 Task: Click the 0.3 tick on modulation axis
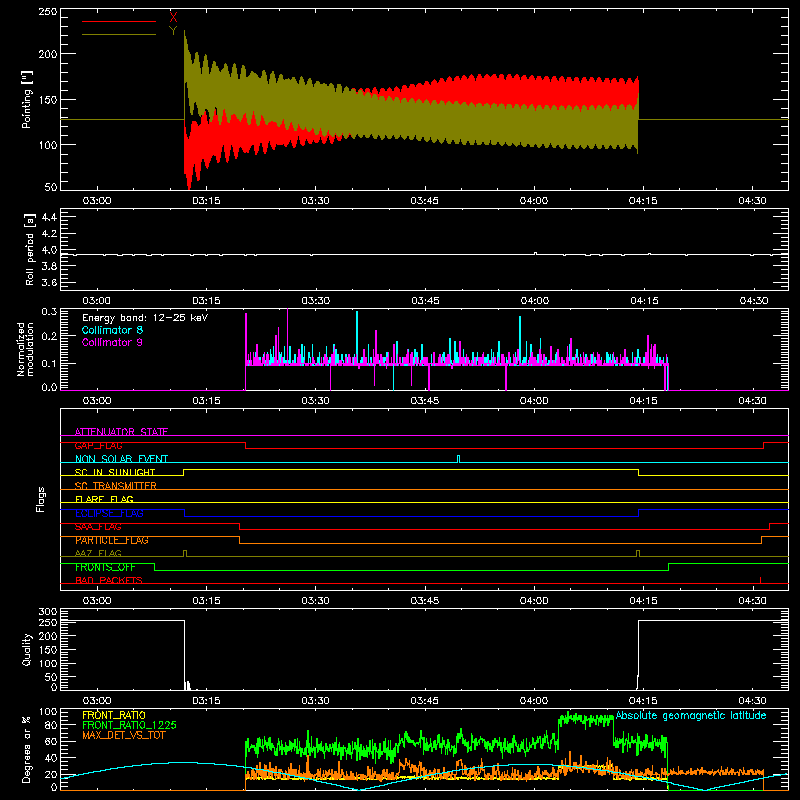click(x=49, y=311)
